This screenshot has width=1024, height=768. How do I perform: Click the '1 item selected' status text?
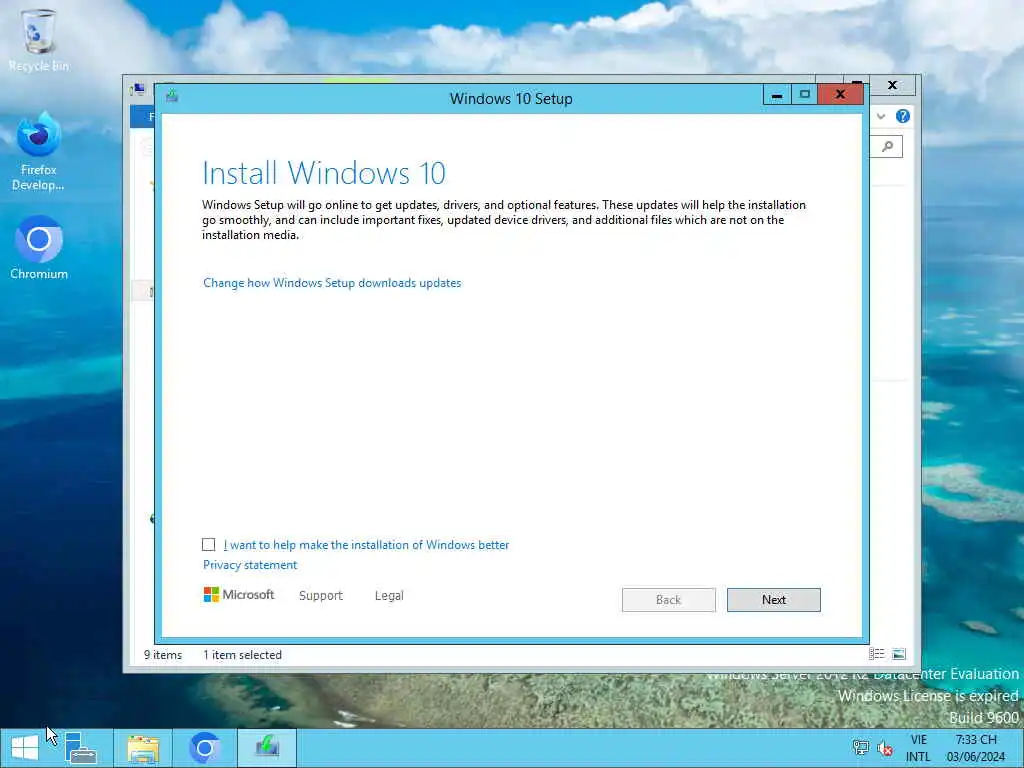coord(242,654)
